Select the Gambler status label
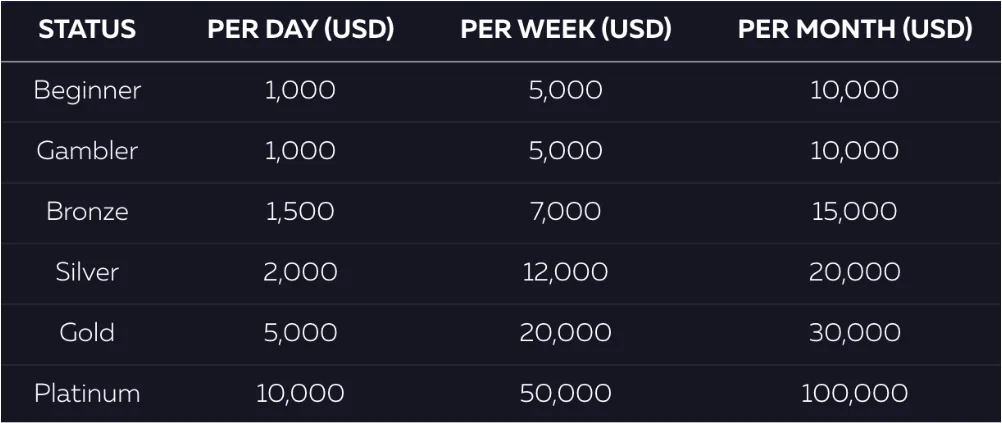Screen dimensions: 1002x423 (x=87, y=151)
